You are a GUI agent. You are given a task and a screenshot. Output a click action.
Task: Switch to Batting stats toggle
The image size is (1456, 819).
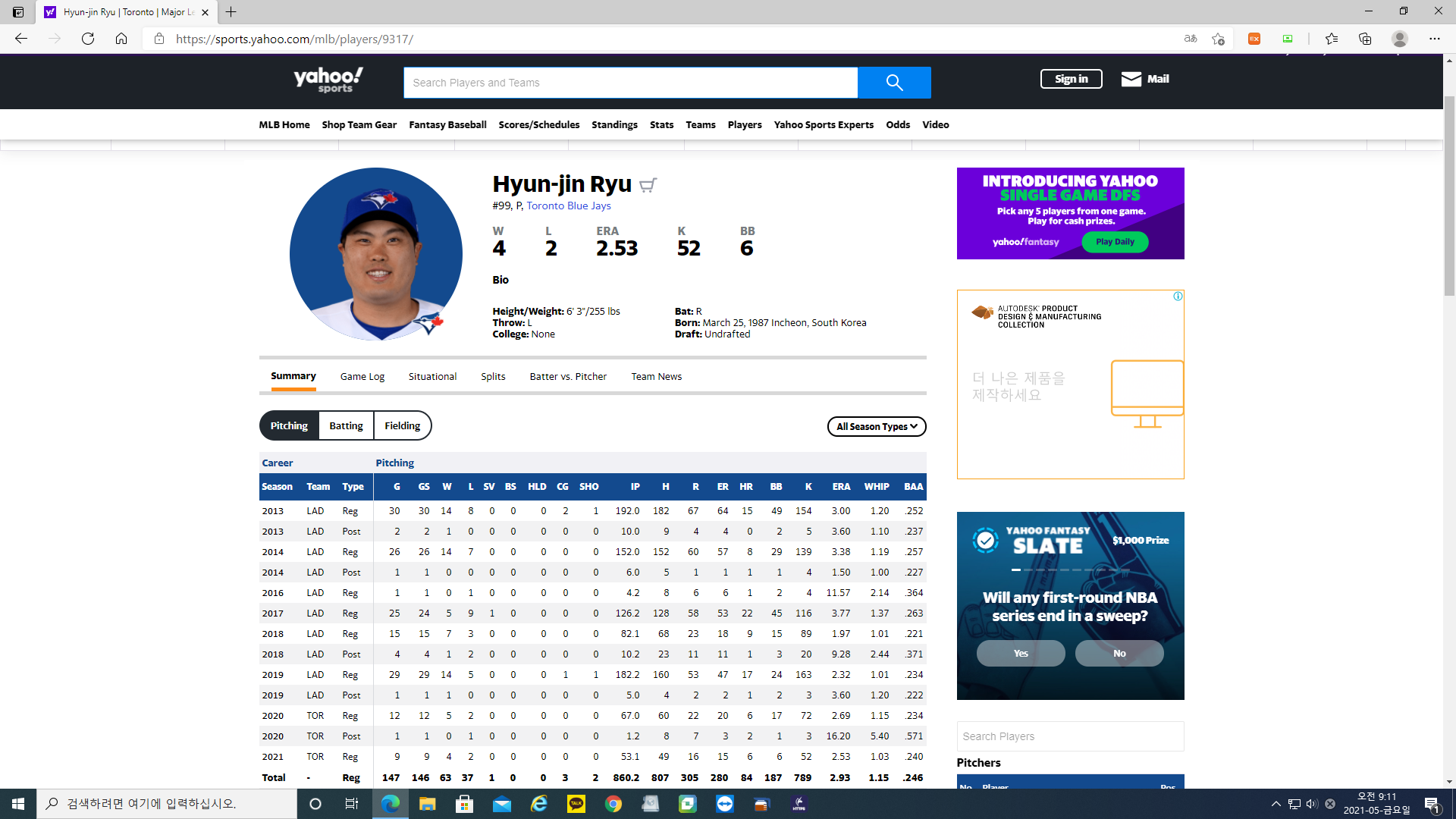click(x=346, y=425)
